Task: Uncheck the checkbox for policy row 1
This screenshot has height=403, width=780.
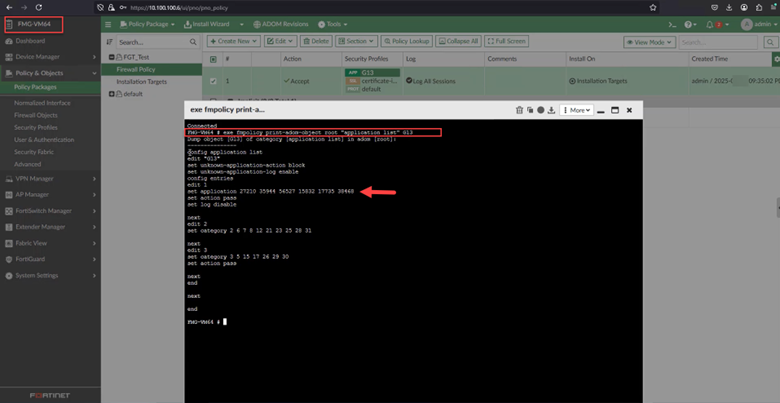Action: (213, 81)
